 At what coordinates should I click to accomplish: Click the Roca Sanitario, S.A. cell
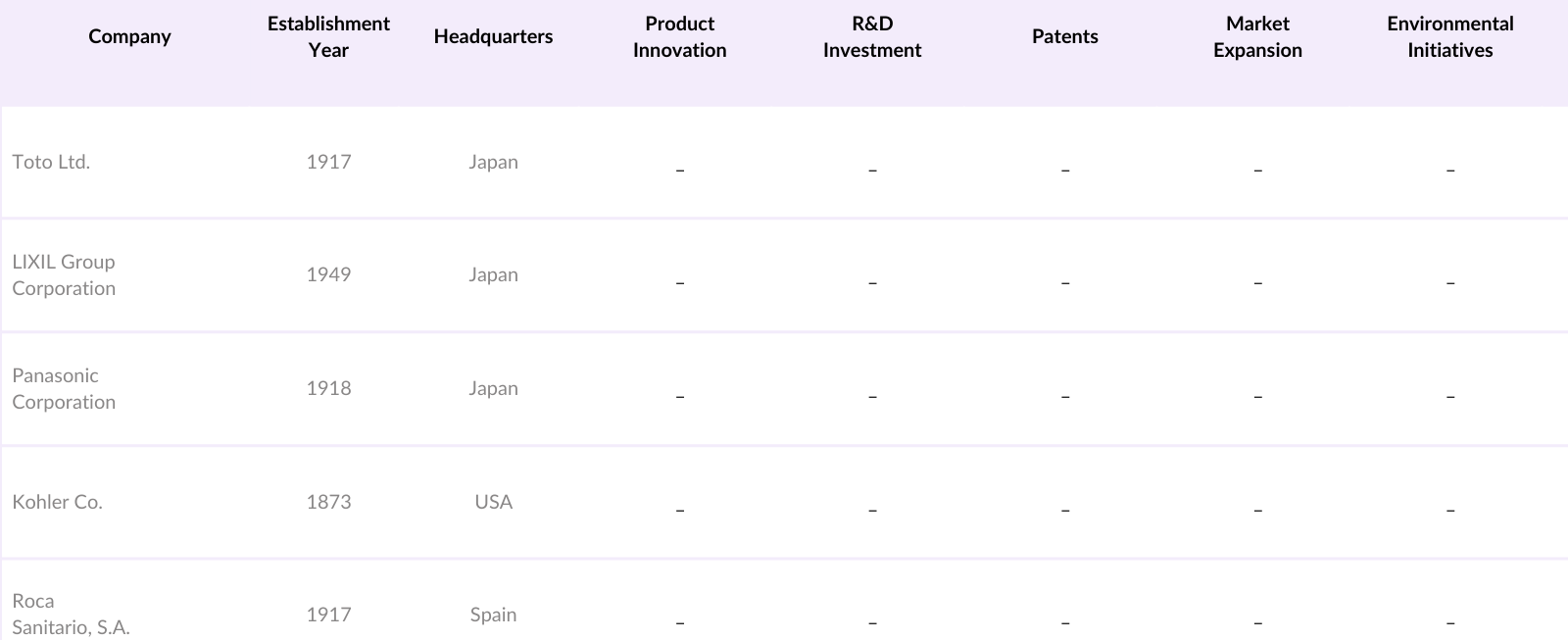pos(71,615)
